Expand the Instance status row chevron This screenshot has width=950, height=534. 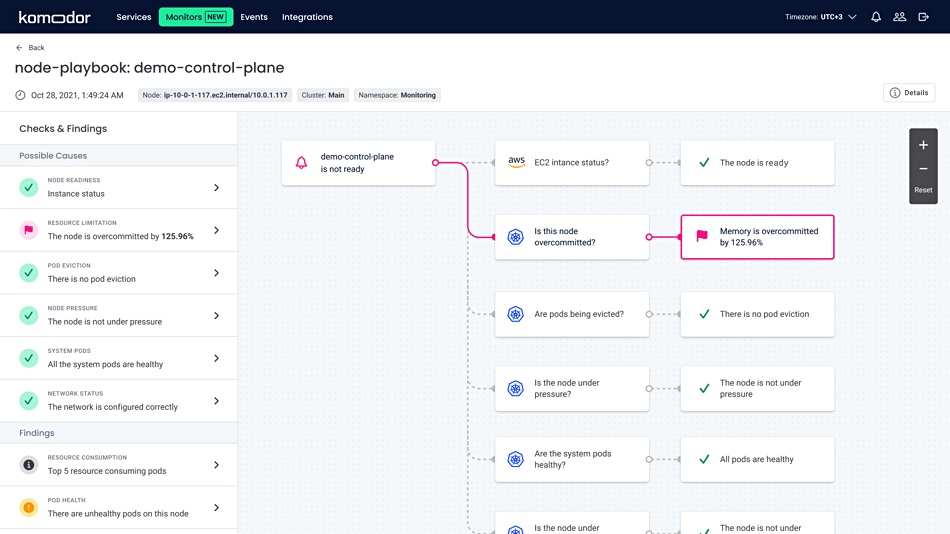click(x=216, y=187)
